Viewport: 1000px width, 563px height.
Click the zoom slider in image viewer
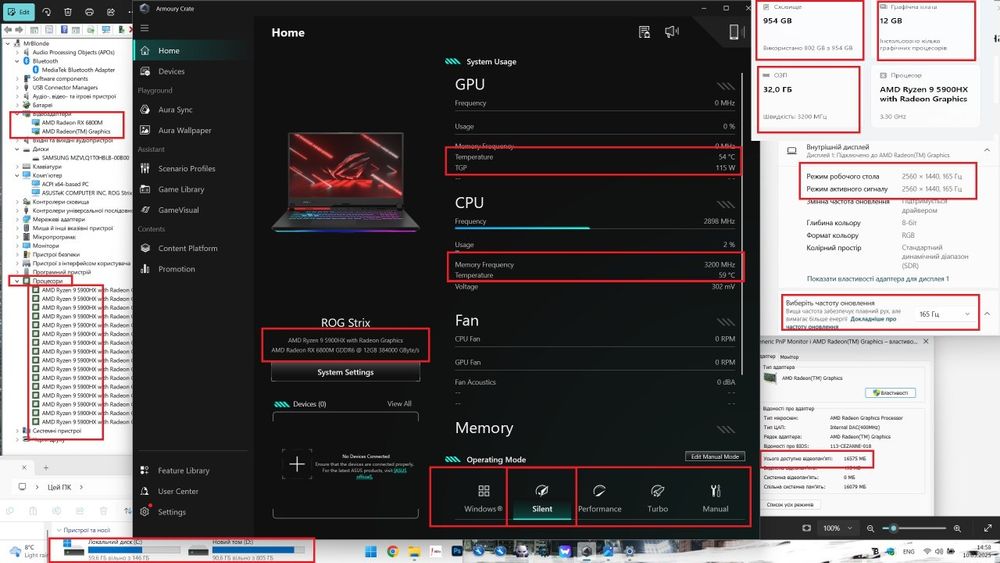click(914, 528)
